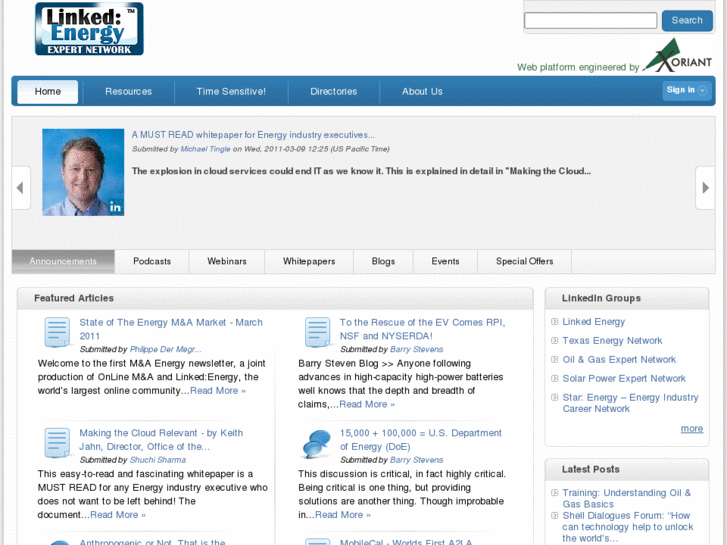
Task: Open the upper Barry Stevens author link
Action: click(x=416, y=349)
